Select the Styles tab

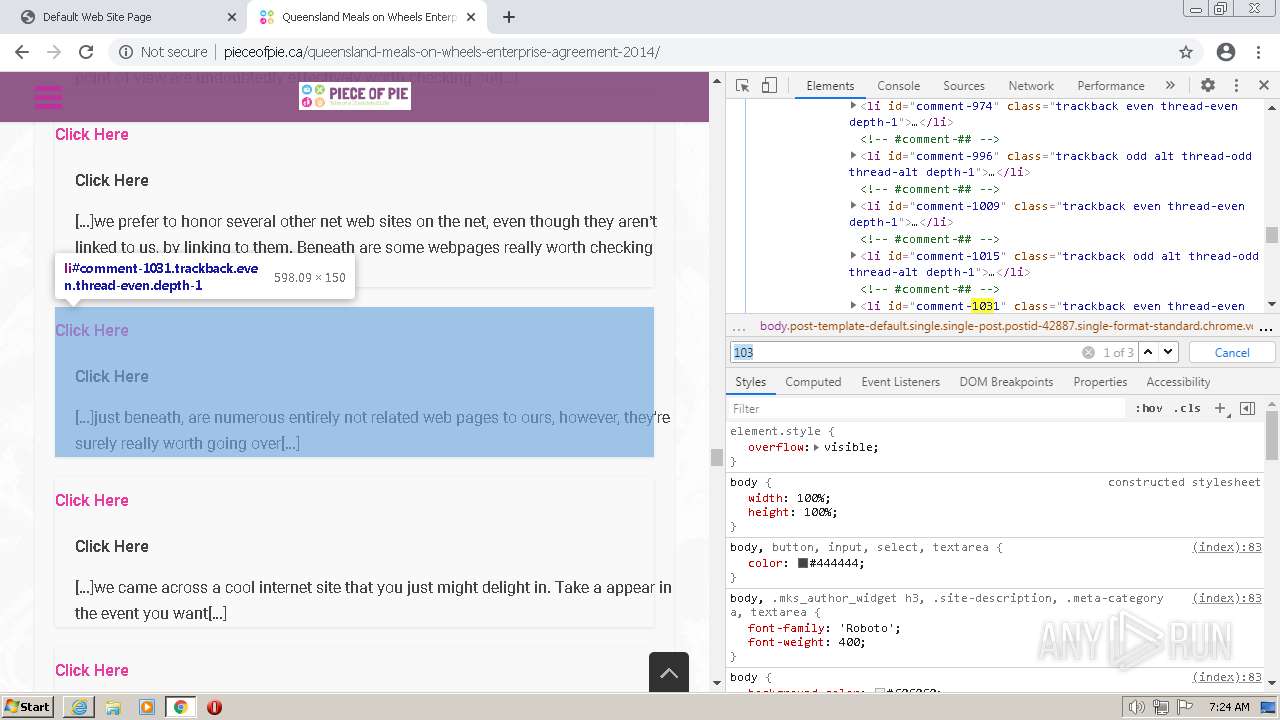point(750,382)
